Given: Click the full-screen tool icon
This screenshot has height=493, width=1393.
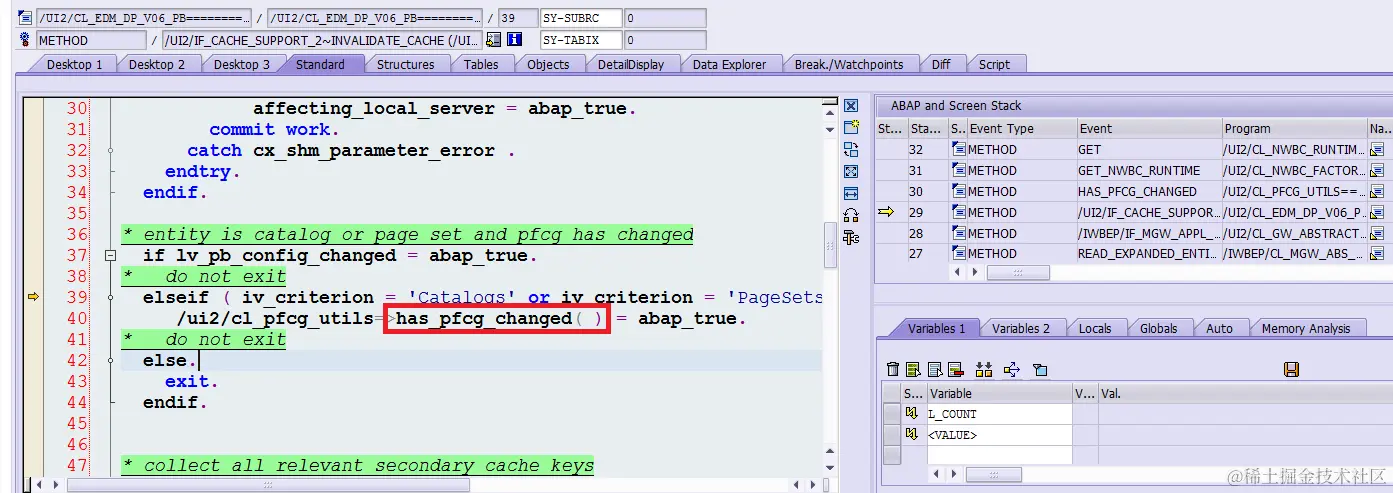Looking at the screenshot, I should (851, 171).
